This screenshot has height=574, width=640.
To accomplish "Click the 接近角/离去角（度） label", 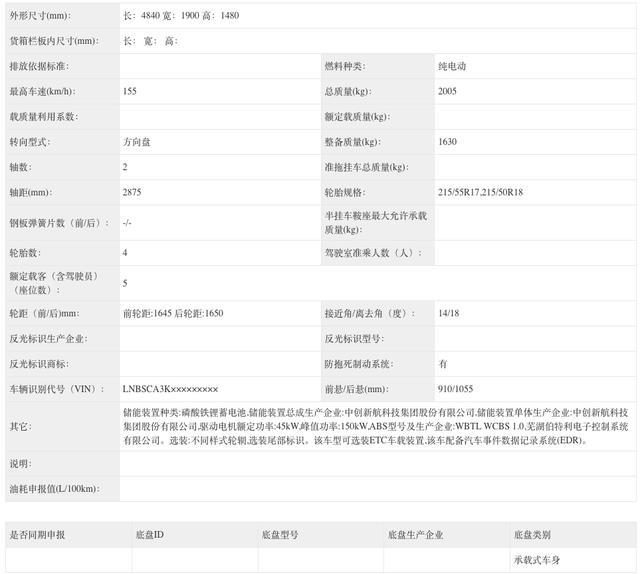I will 370,314.
